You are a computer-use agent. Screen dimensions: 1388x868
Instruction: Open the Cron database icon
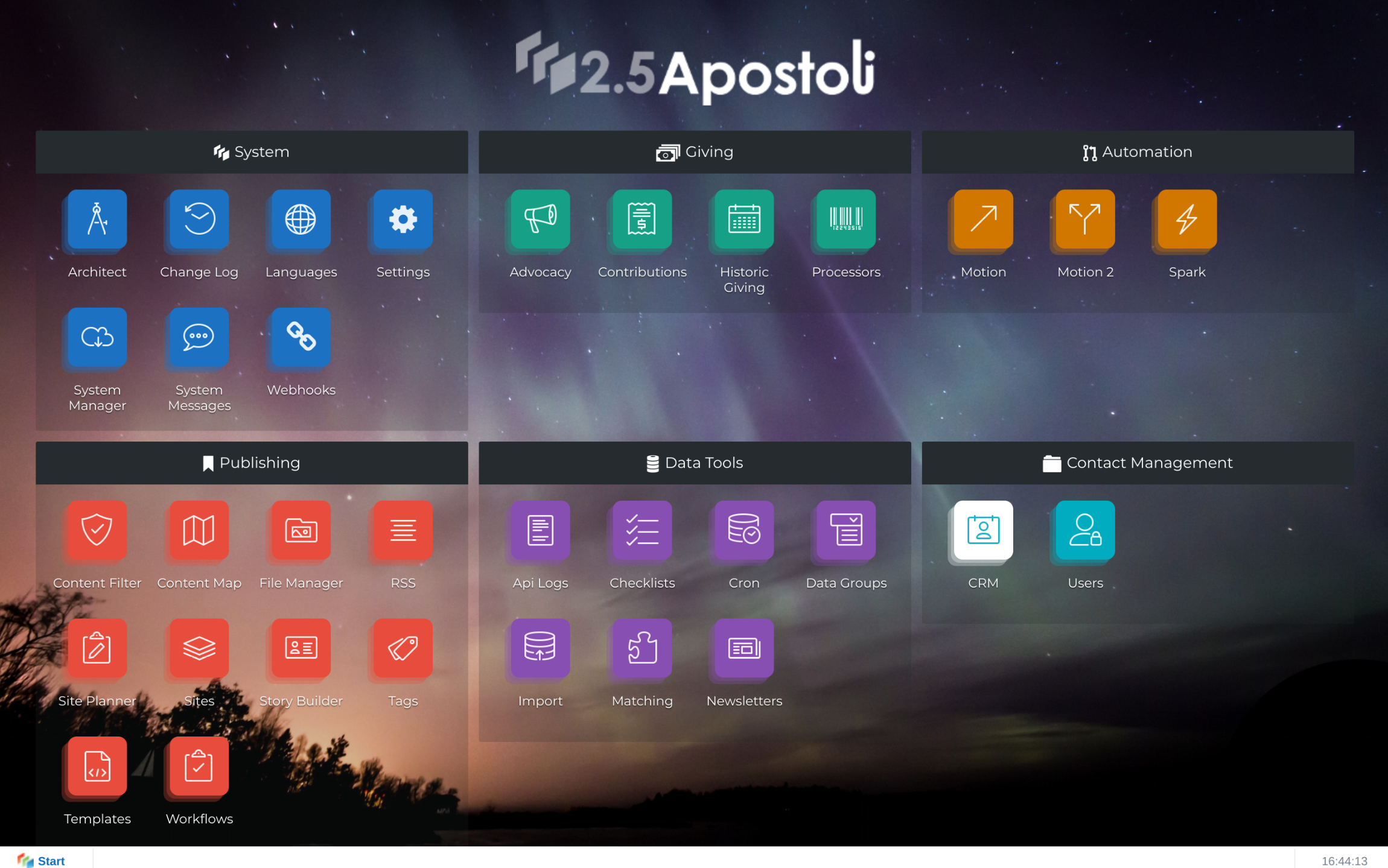744,530
